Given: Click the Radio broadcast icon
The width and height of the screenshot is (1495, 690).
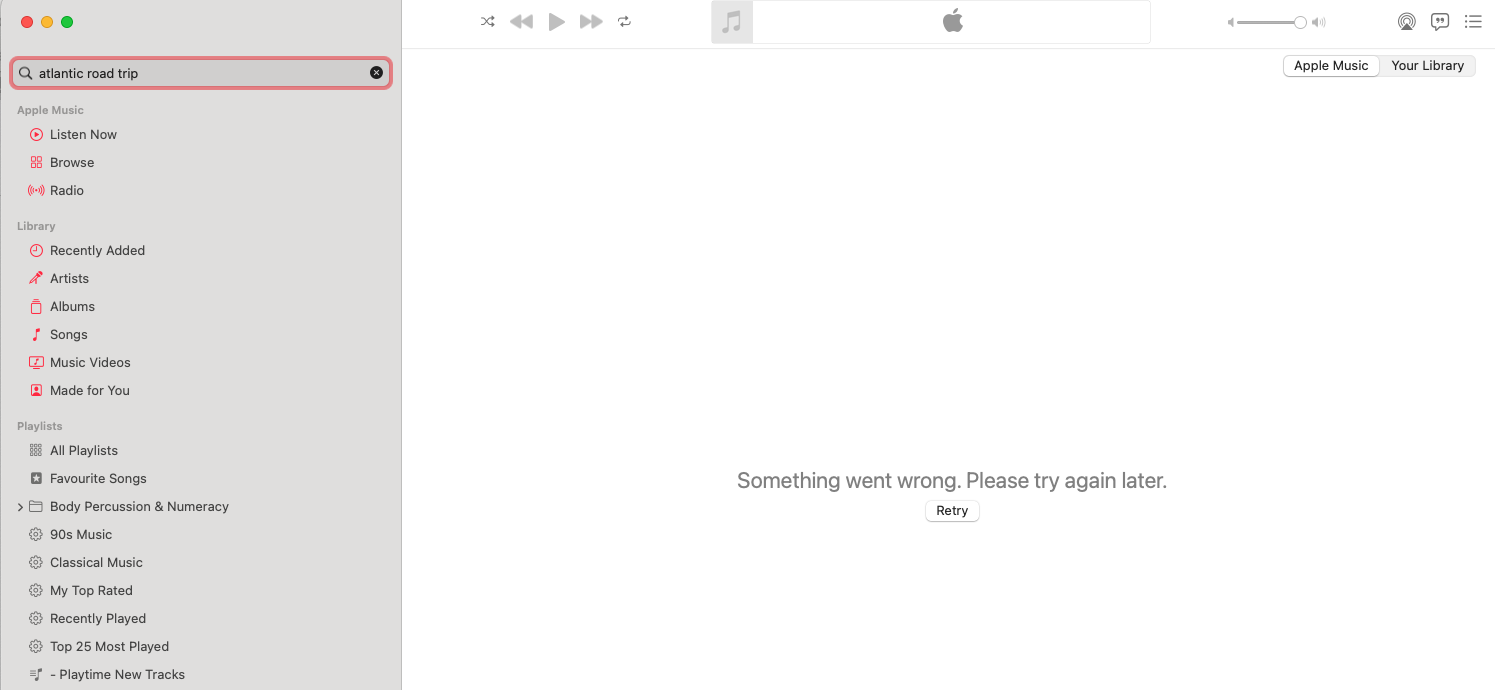Looking at the screenshot, I should click(x=36, y=191).
